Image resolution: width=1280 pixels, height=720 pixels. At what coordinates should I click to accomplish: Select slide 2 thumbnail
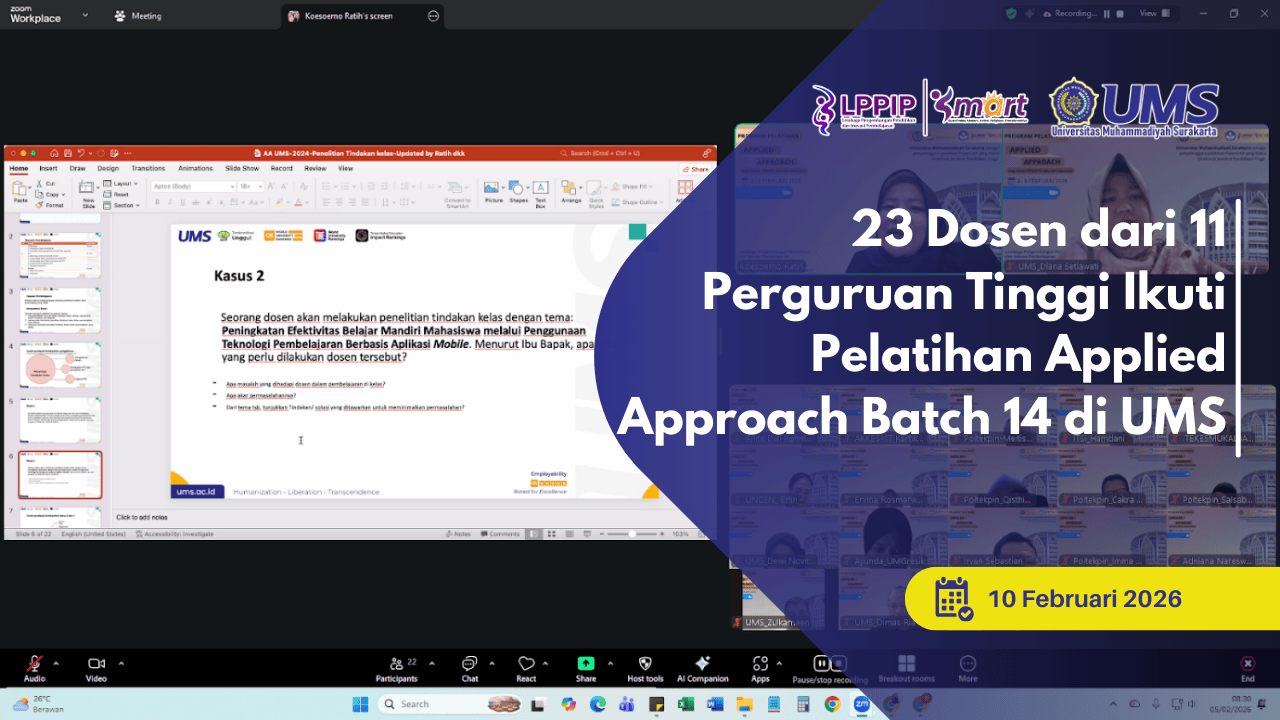[60, 255]
